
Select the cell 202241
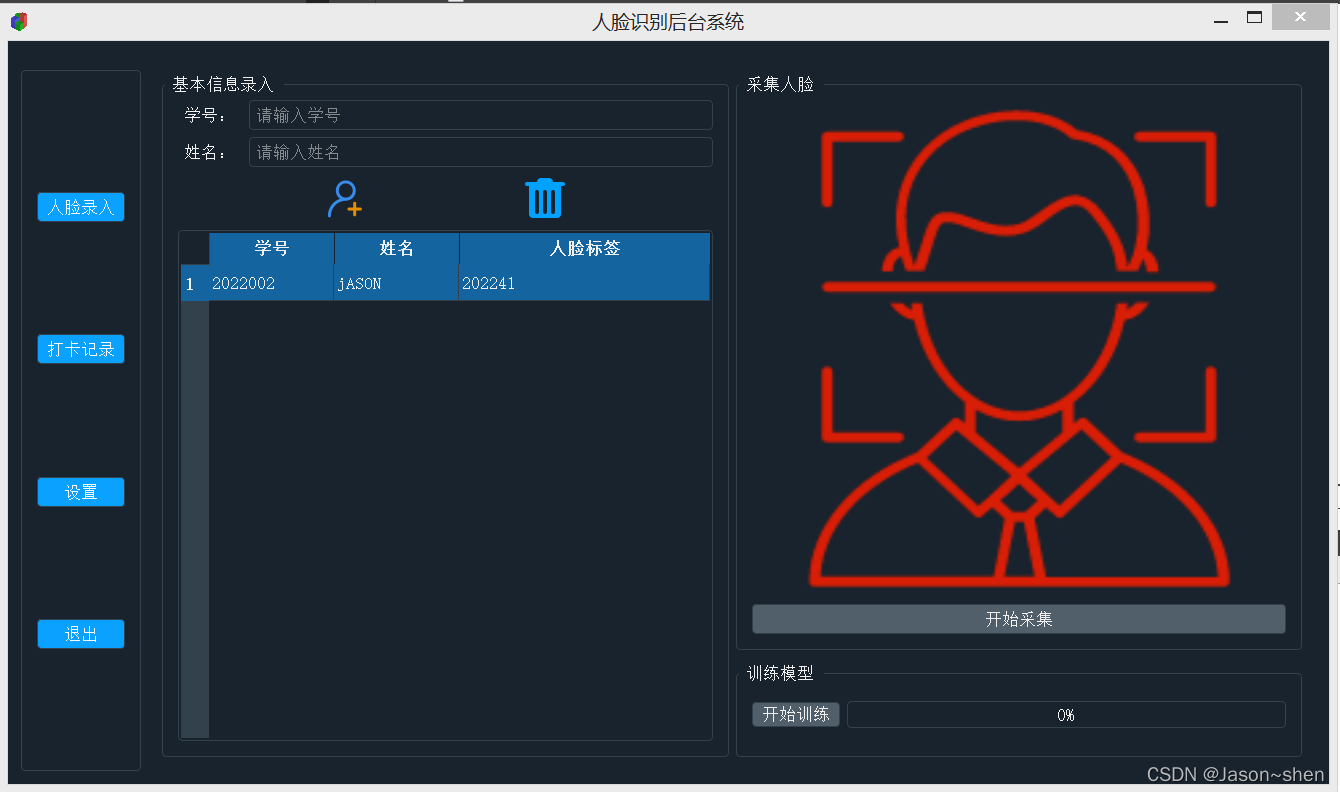(x=585, y=284)
